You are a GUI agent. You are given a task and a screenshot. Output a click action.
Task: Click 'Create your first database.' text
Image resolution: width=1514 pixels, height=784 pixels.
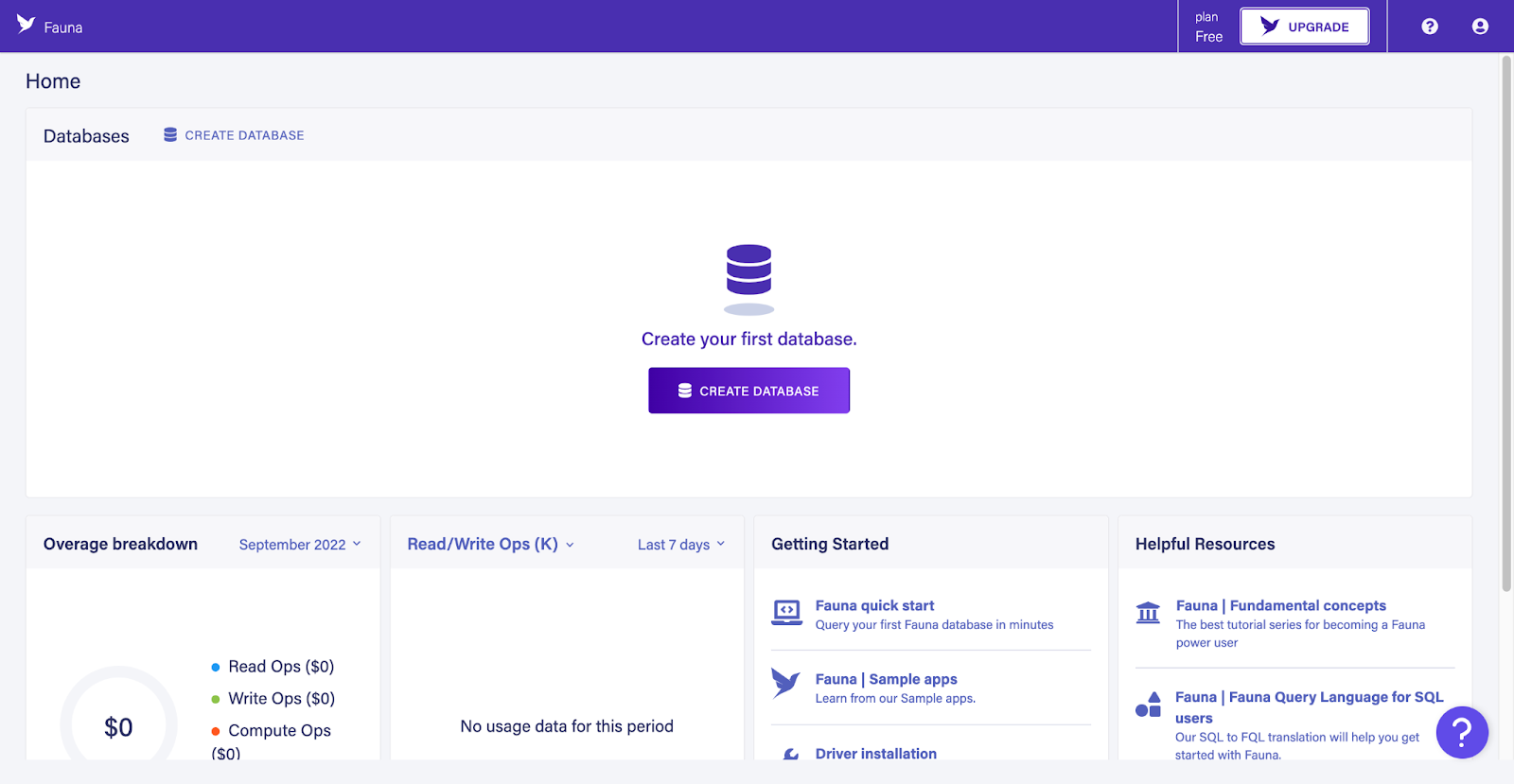coord(748,339)
